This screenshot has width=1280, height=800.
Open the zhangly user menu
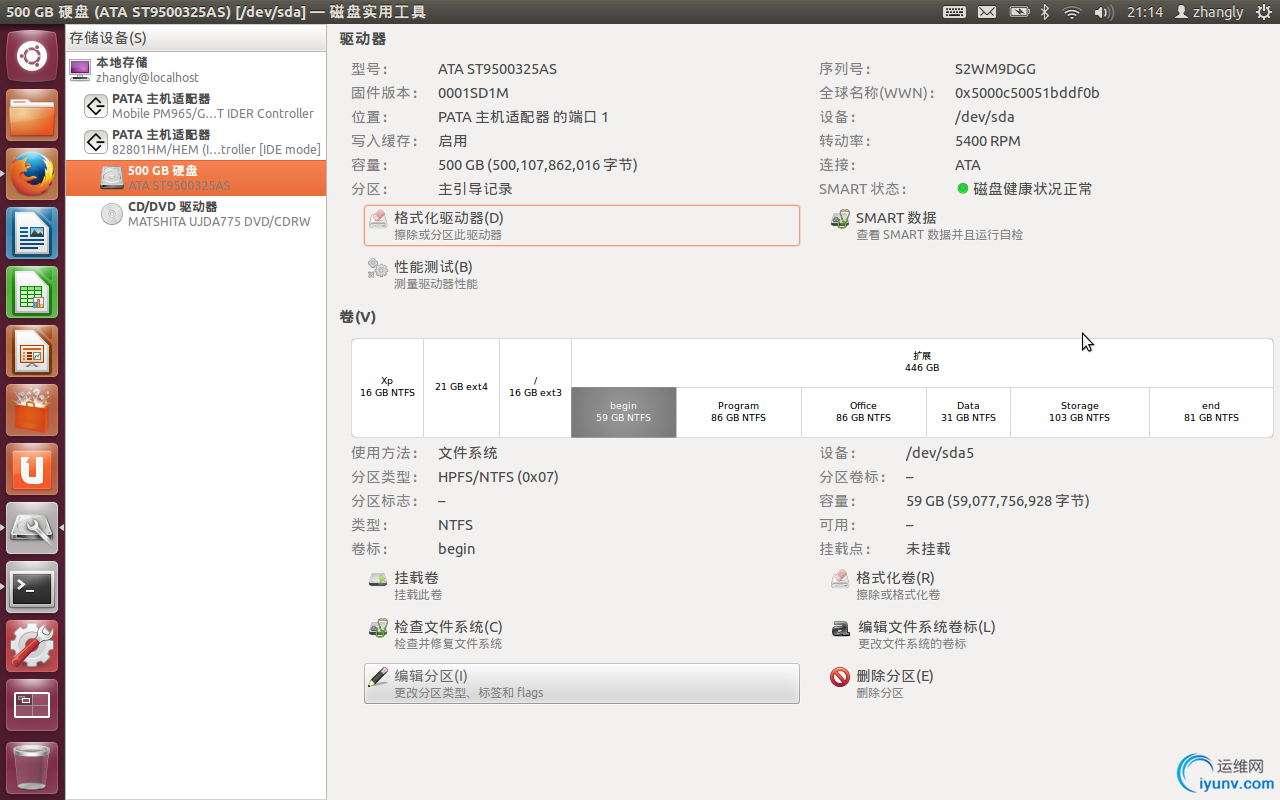tap(1209, 12)
